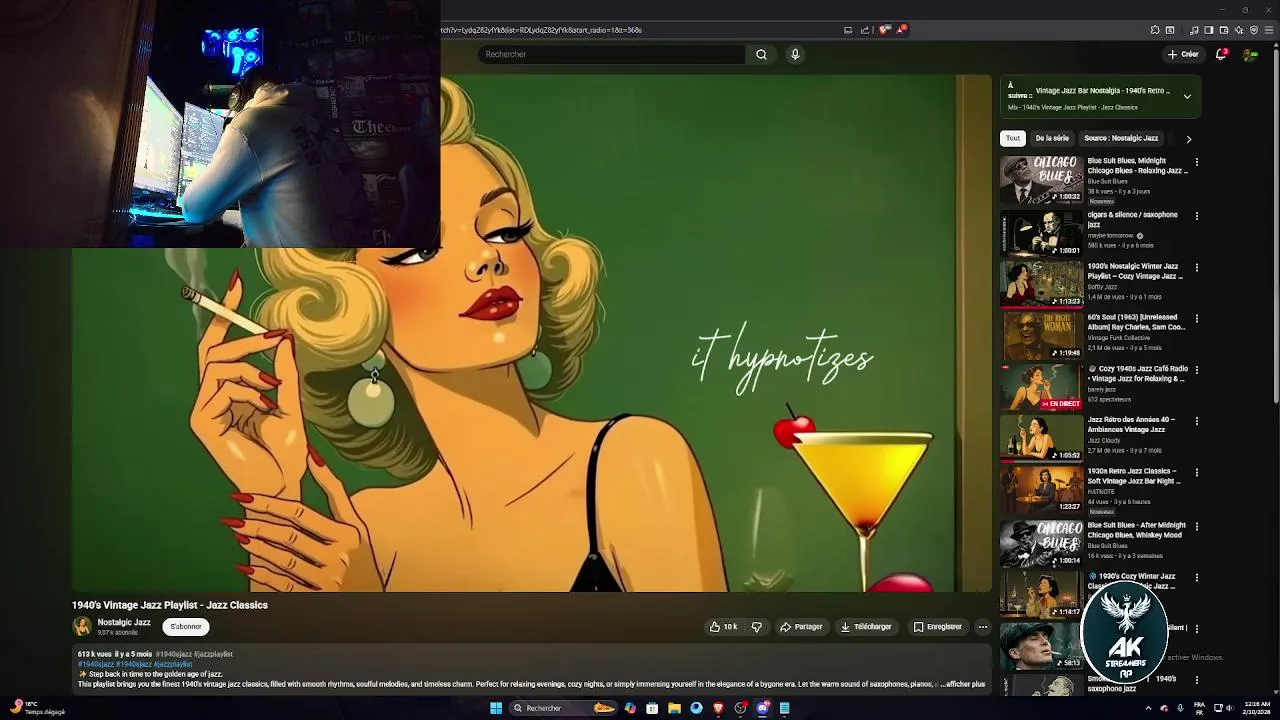1280x720 pixels.
Task: Click the cast/screen icon in address bar
Action: point(848,30)
